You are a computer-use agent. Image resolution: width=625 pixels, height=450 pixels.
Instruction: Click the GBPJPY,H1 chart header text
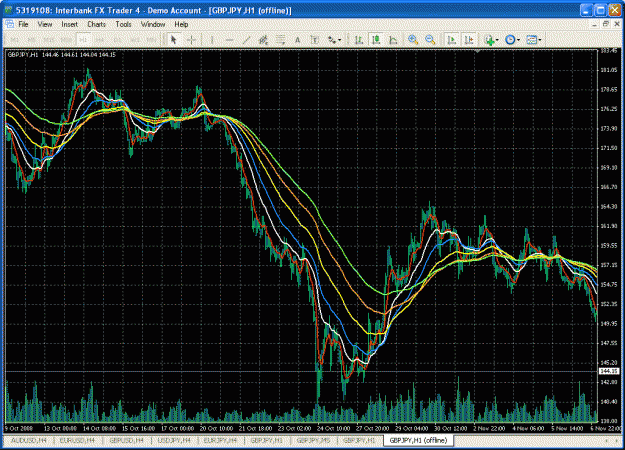pos(61,55)
